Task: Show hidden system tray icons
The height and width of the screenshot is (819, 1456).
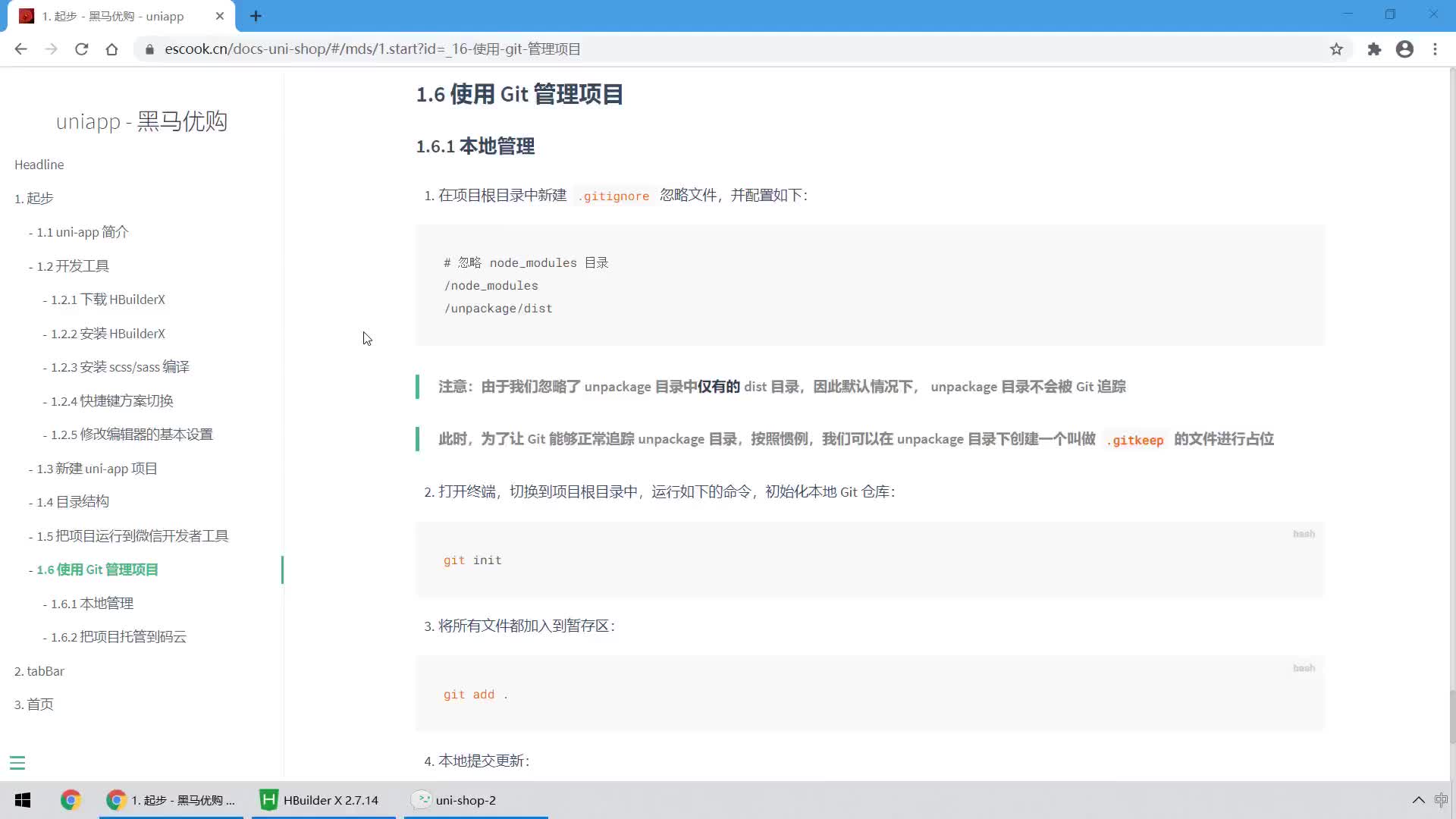Action: pos(1418,800)
